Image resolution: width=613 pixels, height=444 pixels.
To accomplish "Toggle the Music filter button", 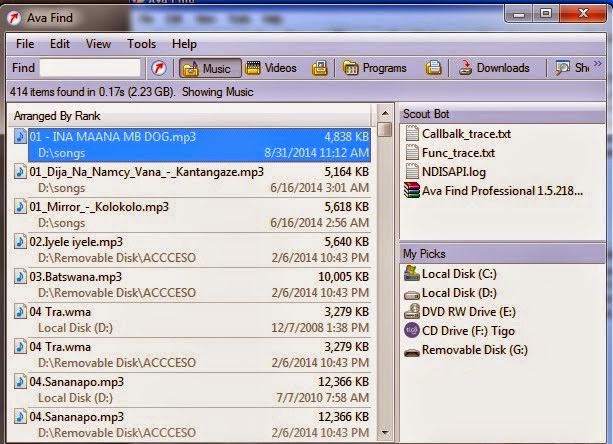I will (210, 68).
